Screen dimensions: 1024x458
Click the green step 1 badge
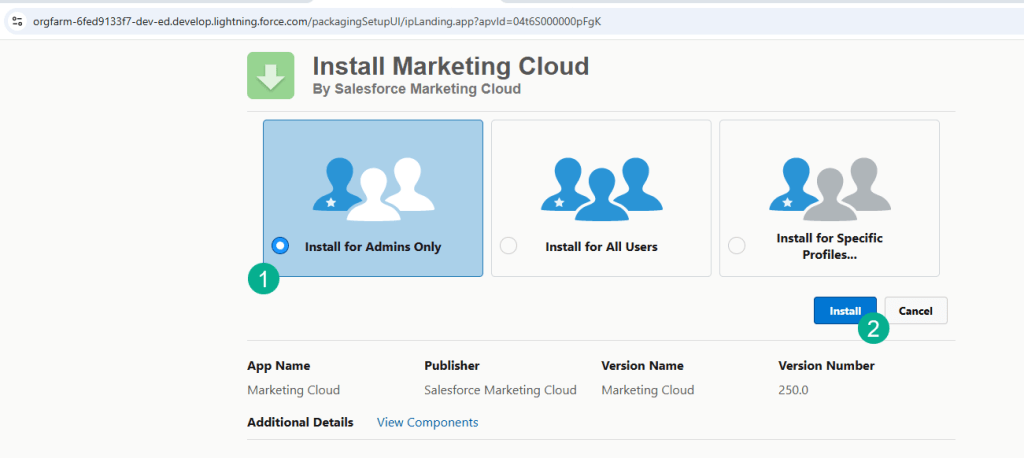click(x=263, y=279)
